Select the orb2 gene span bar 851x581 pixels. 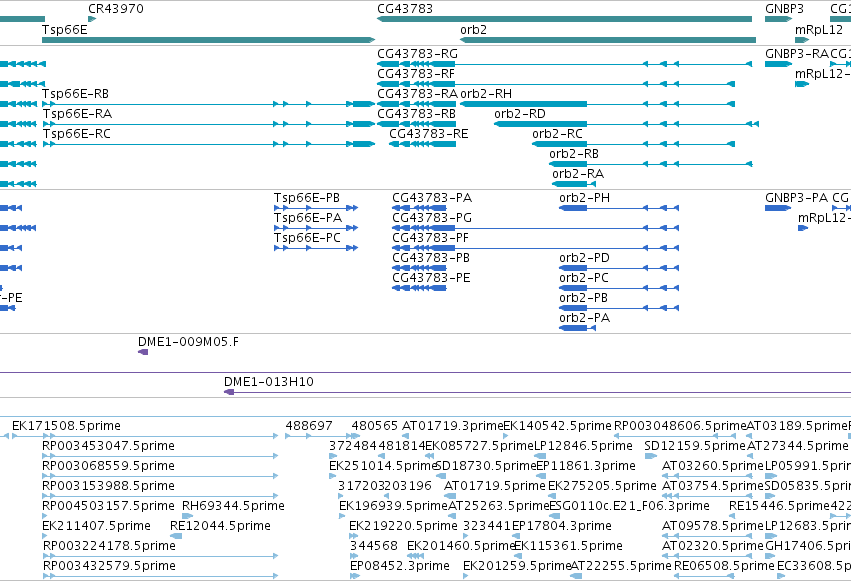(x=608, y=40)
